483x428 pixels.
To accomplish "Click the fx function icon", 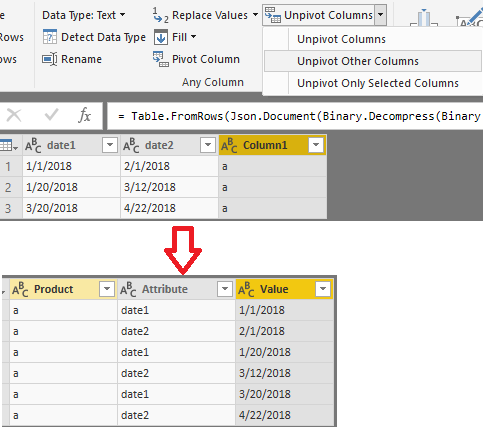I will coord(84,115).
